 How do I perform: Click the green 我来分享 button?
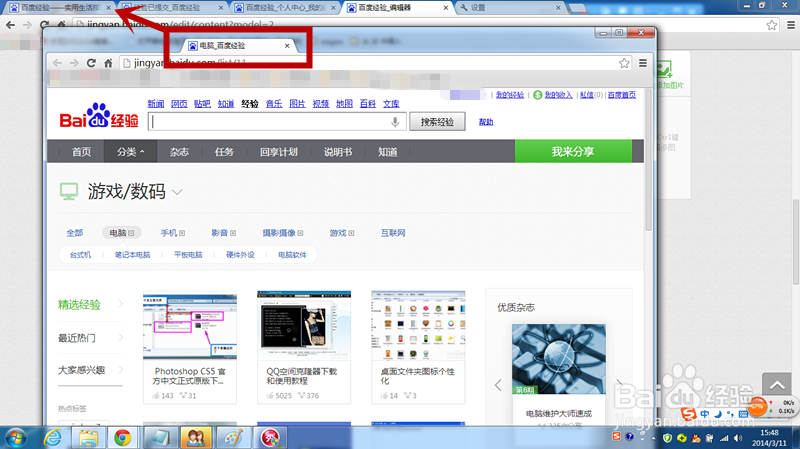[573, 152]
